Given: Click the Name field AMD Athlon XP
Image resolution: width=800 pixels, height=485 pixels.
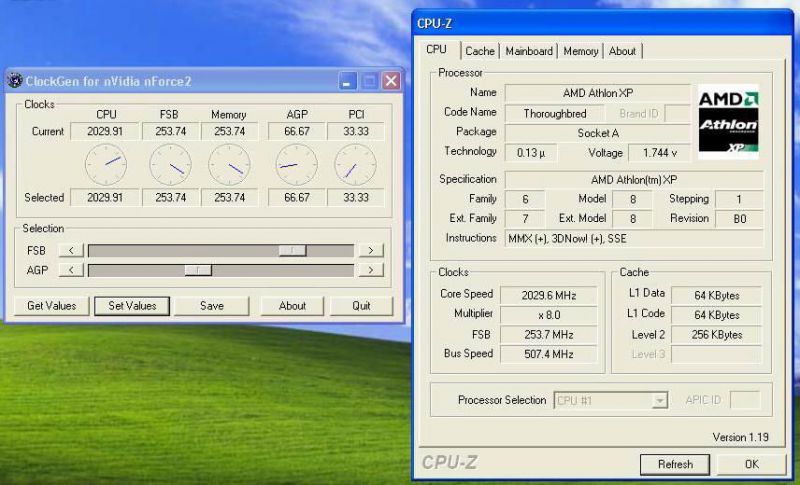Looking at the screenshot, I should (597, 93).
